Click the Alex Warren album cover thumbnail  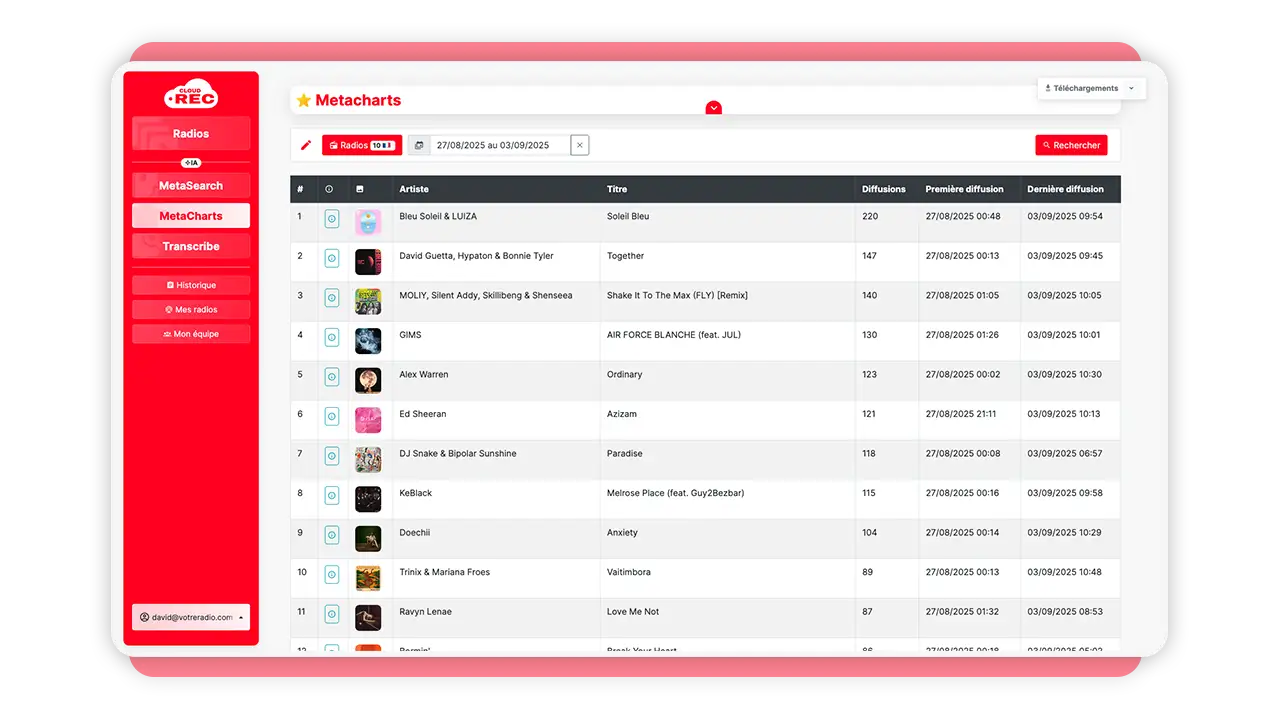point(368,380)
